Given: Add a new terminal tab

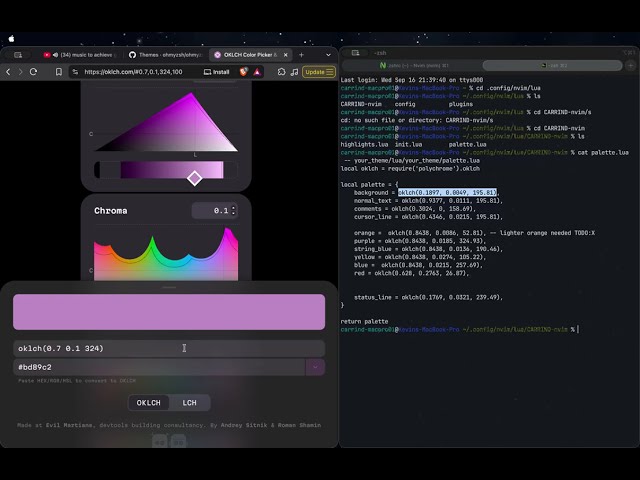Looking at the screenshot, I should (x=631, y=65).
